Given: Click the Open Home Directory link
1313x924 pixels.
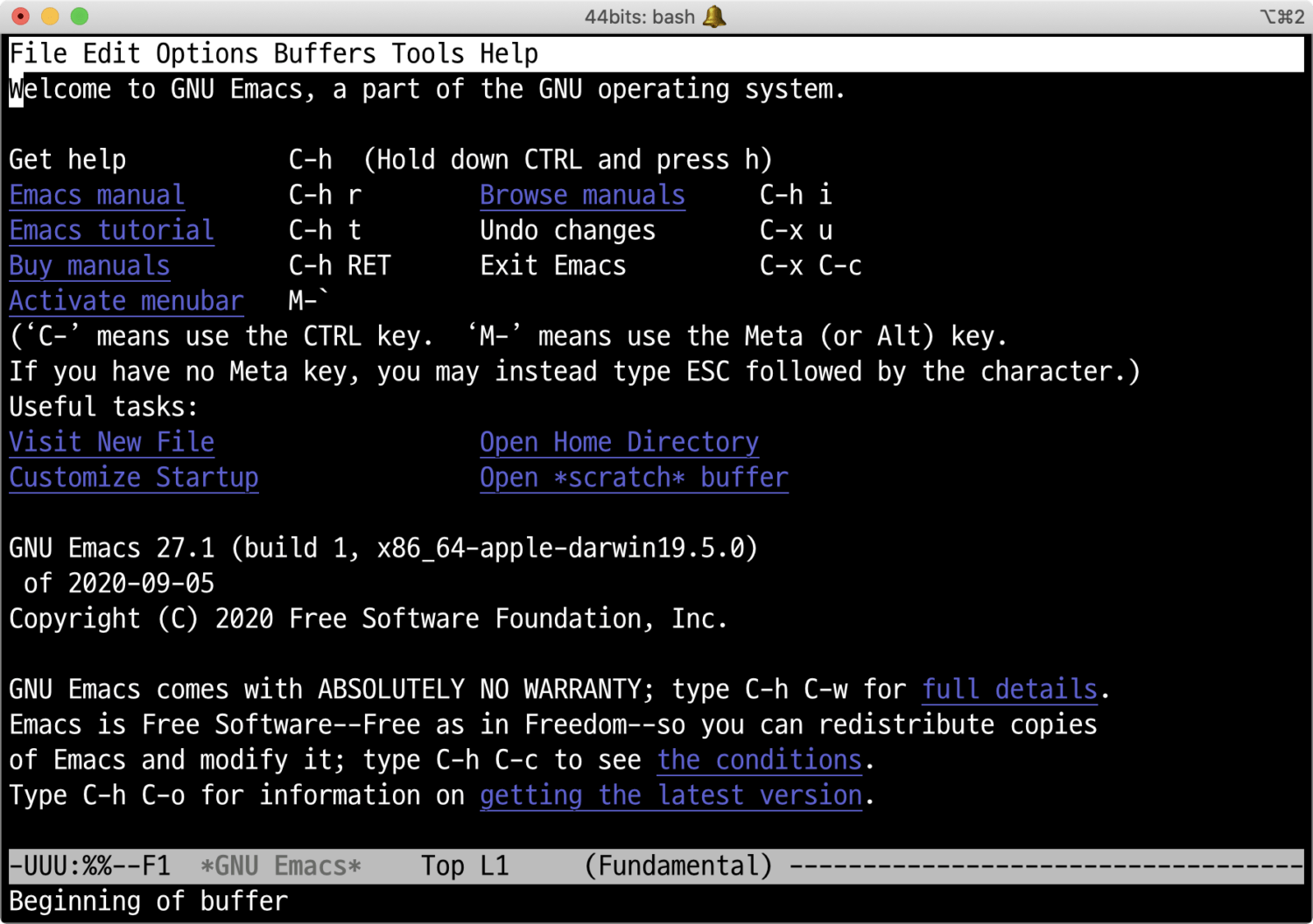Looking at the screenshot, I should coord(619,443).
